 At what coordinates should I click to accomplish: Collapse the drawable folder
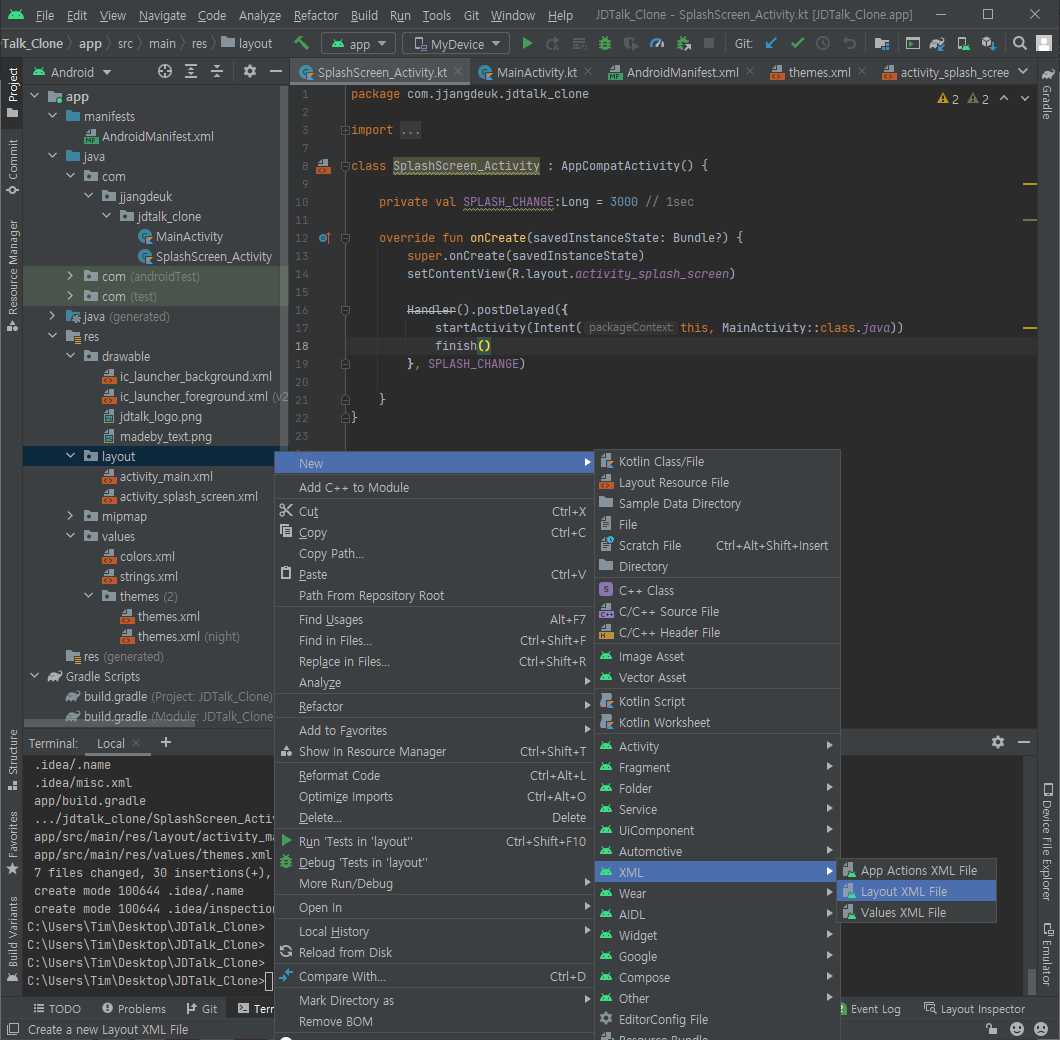click(70, 356)
